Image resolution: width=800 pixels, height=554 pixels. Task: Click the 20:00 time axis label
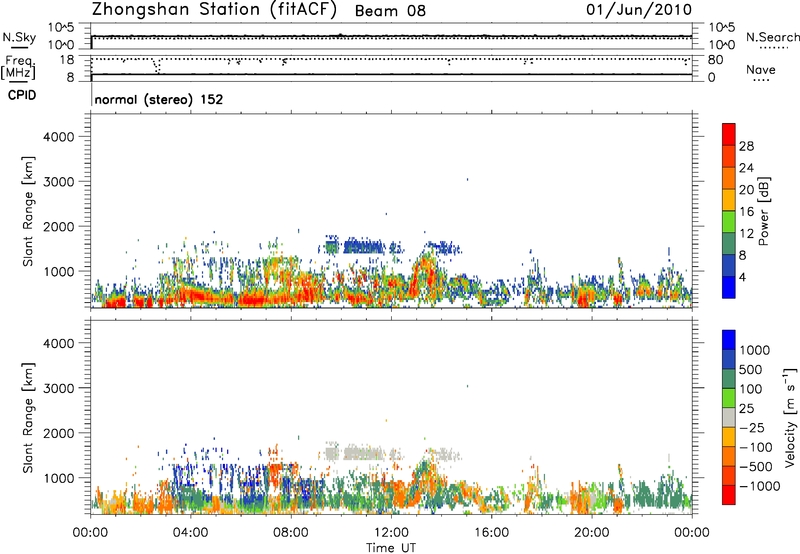[x=591, y=533]
